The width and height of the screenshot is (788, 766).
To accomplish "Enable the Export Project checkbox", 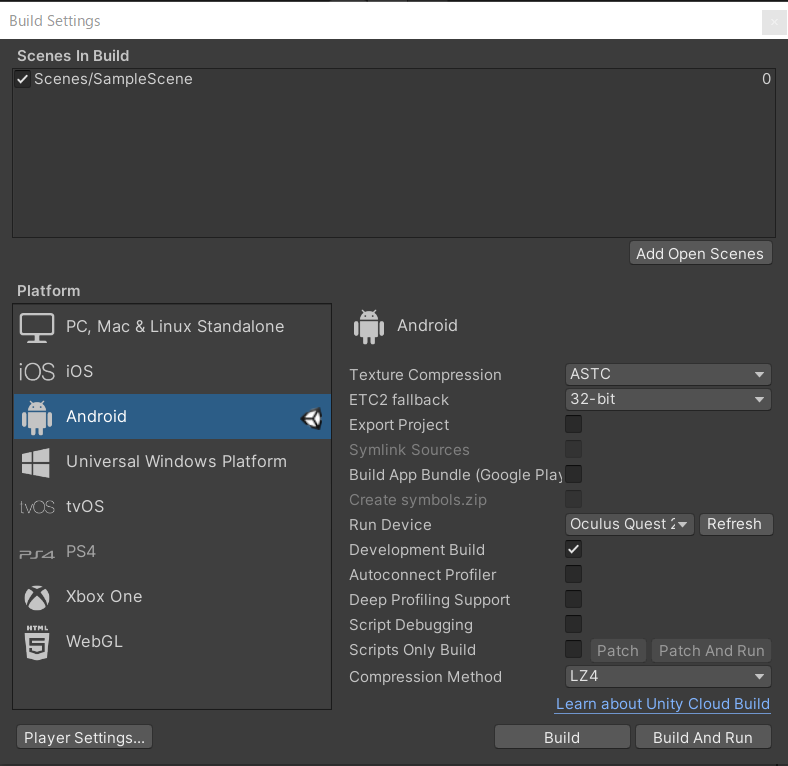I will tap(573, 424).
